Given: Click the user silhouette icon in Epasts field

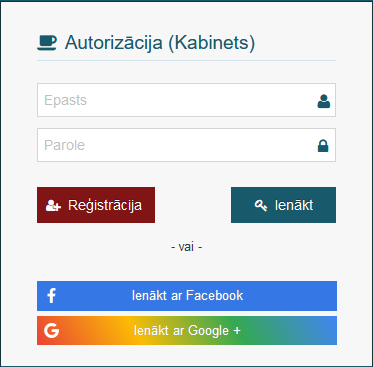Looking at the screenshot, I should pyautogui.click(x=323, y=101).
